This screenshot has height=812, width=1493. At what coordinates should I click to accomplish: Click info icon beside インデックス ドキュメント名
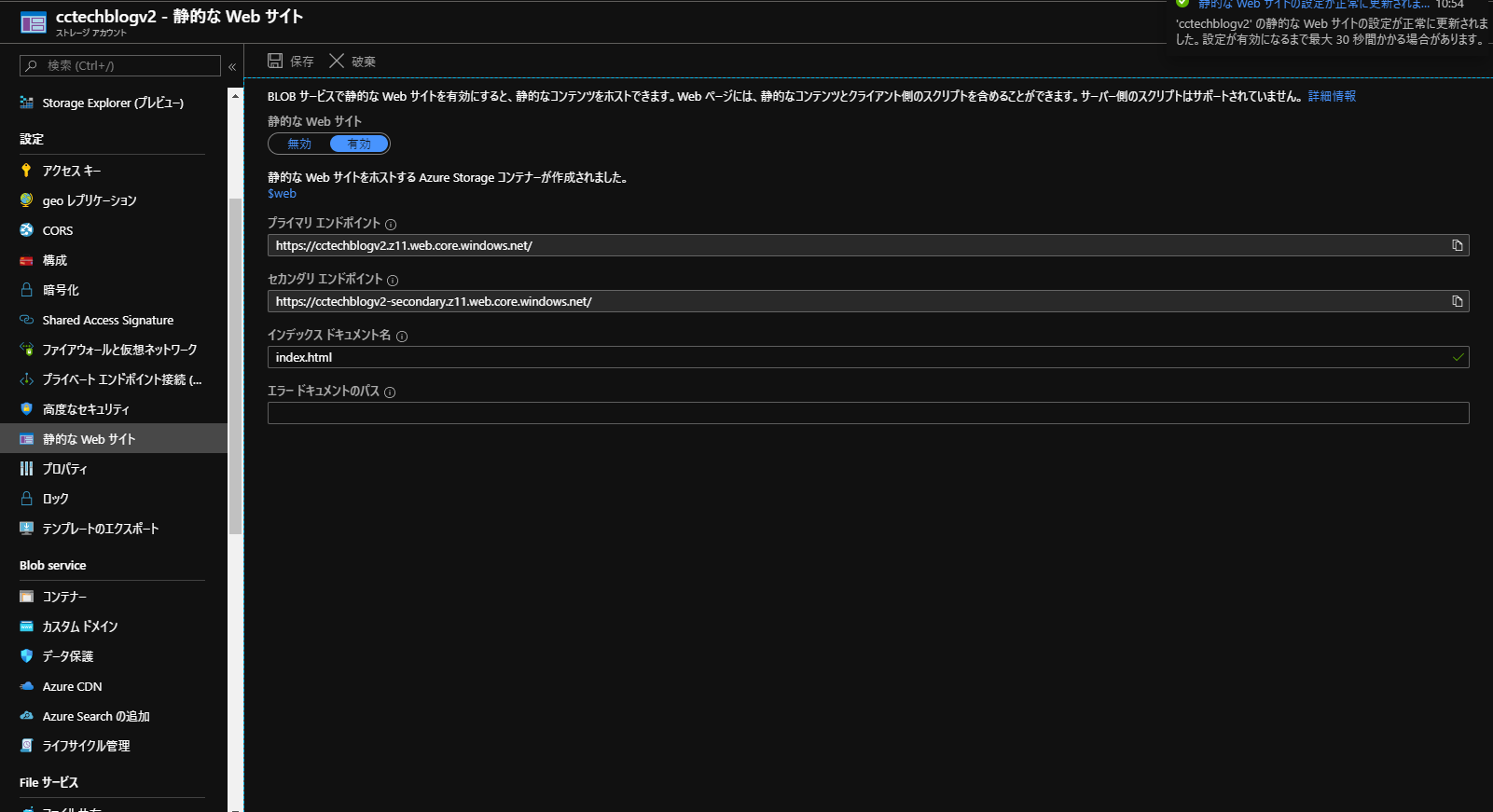(402, 337)
